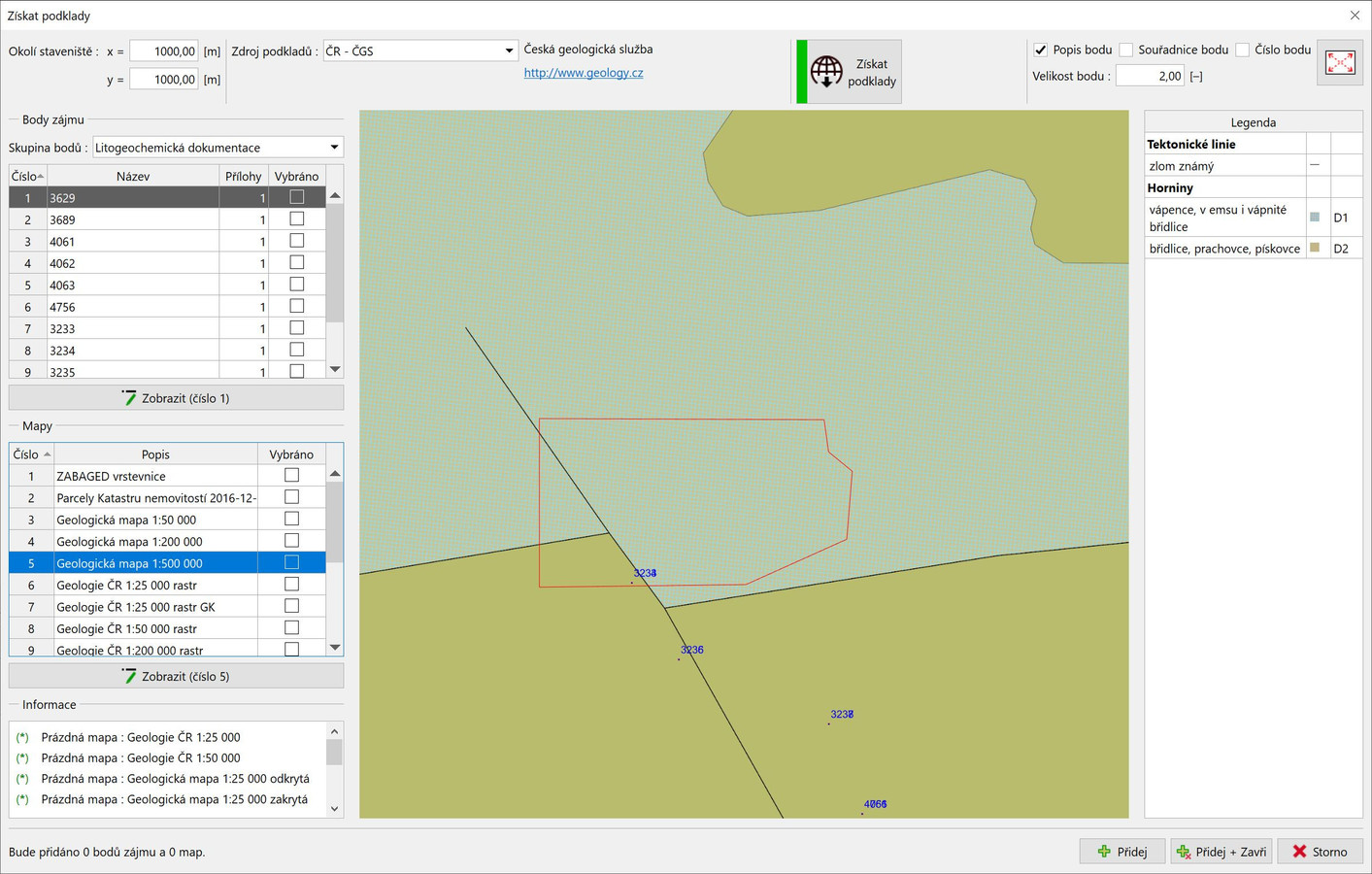Enable the Souřadnice bodu checkbox
Viewport: 1372px width, 874px height.
click(x=1126, y=50)
